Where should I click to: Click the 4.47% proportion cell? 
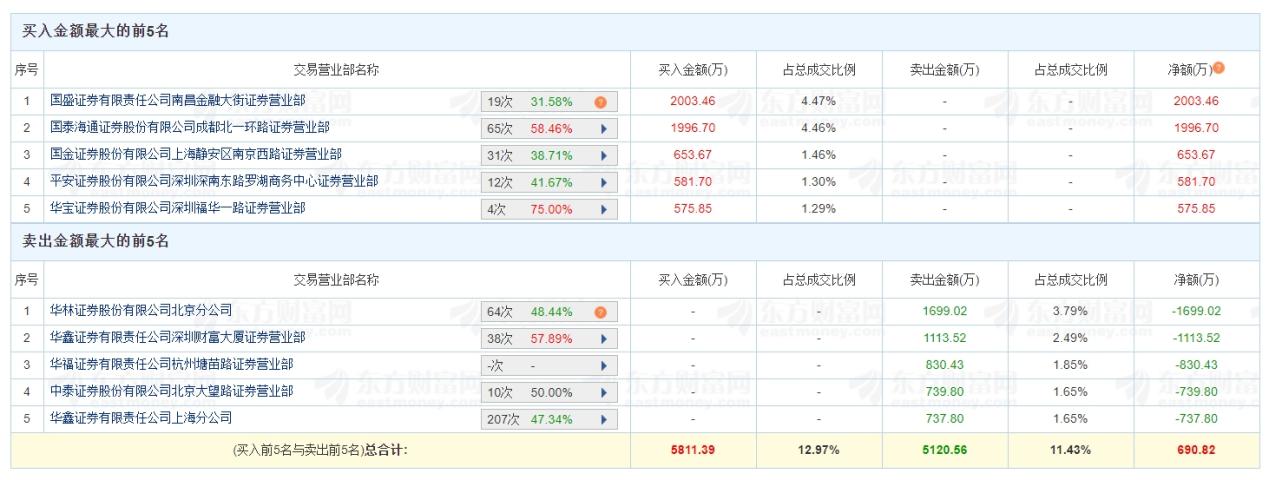pyautogui.click(x=818, y=101)
